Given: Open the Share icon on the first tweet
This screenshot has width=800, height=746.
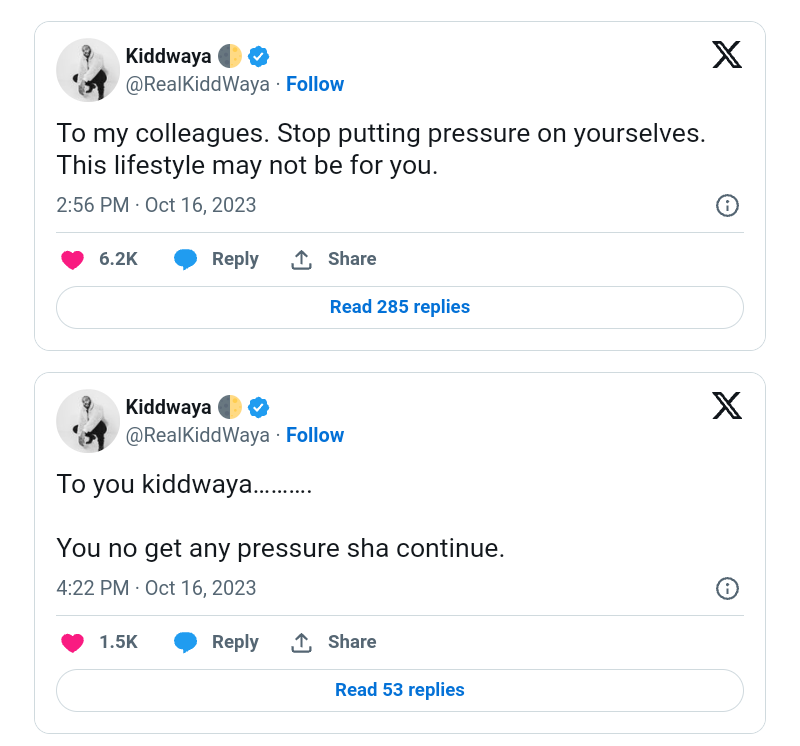Looking at the screenshot, I should coord(302,258).
